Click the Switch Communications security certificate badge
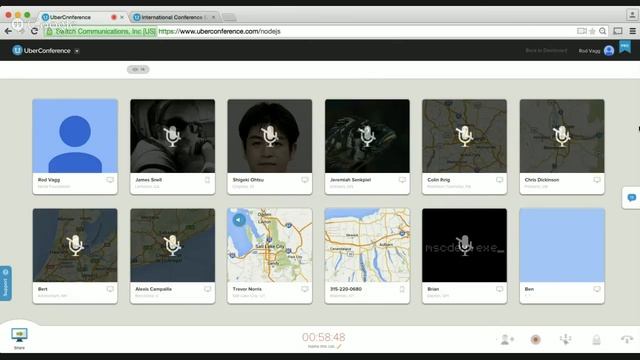640x360 pixels. tap(101, 31)
